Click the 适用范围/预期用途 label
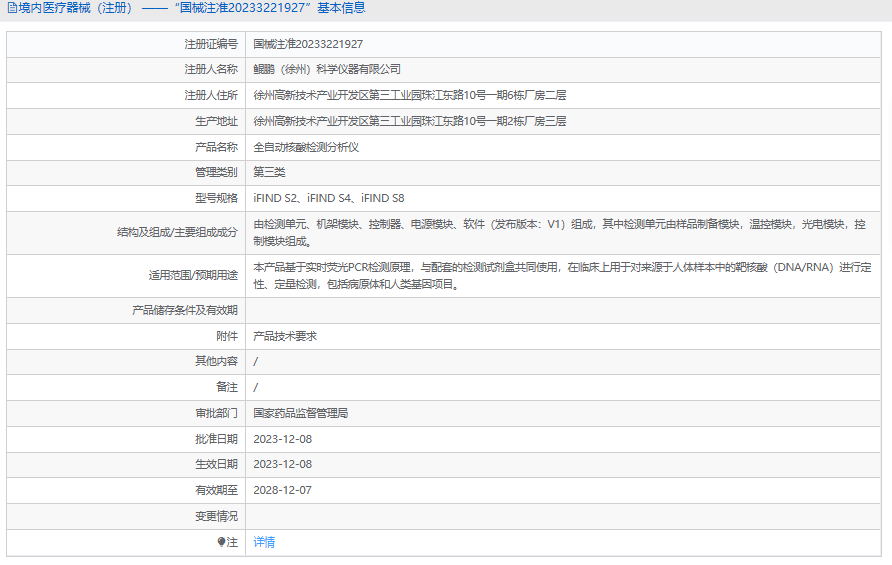Image resolution: width=892 pixels, height=565 pixels. [x=193, y=275]
